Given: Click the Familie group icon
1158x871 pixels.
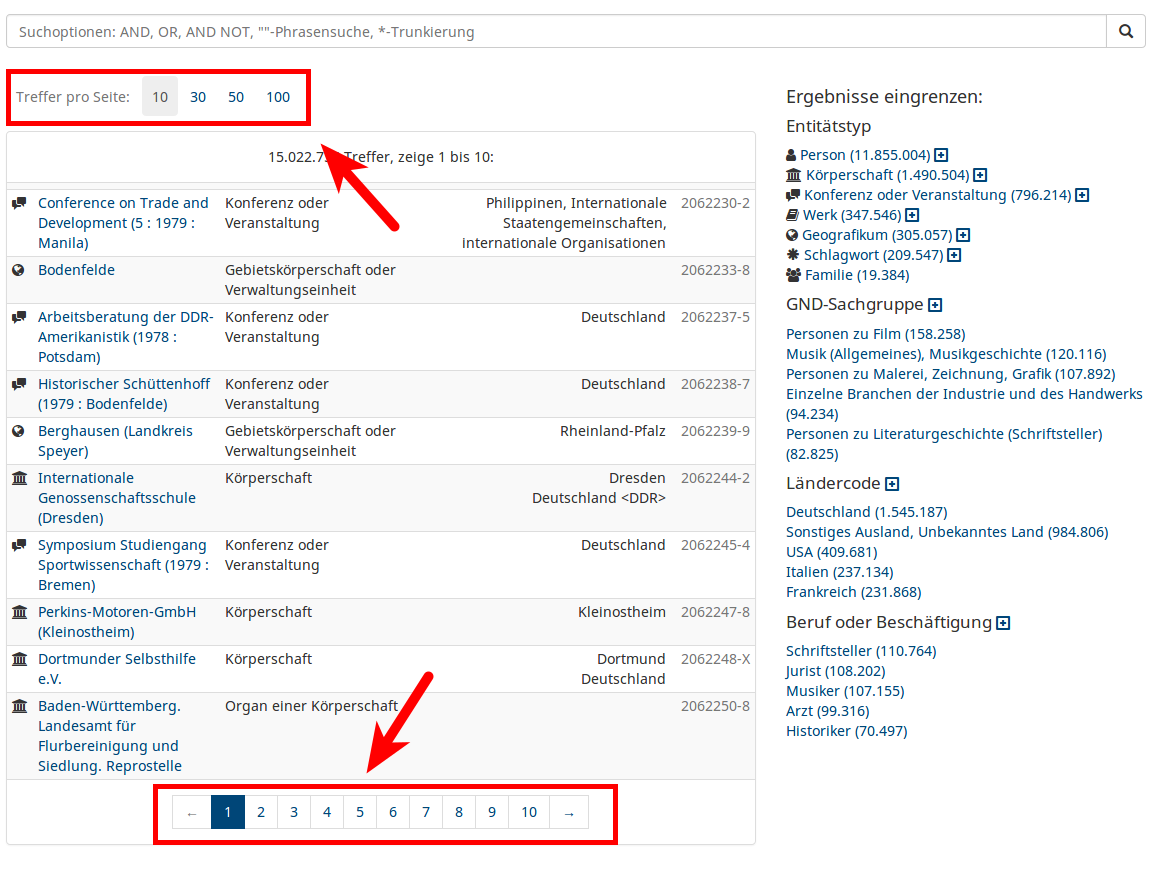Looking at the screenshot, I should 794,275.
